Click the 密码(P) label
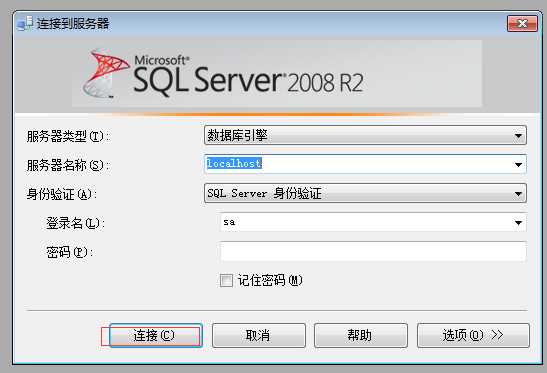 coord(69,252)
